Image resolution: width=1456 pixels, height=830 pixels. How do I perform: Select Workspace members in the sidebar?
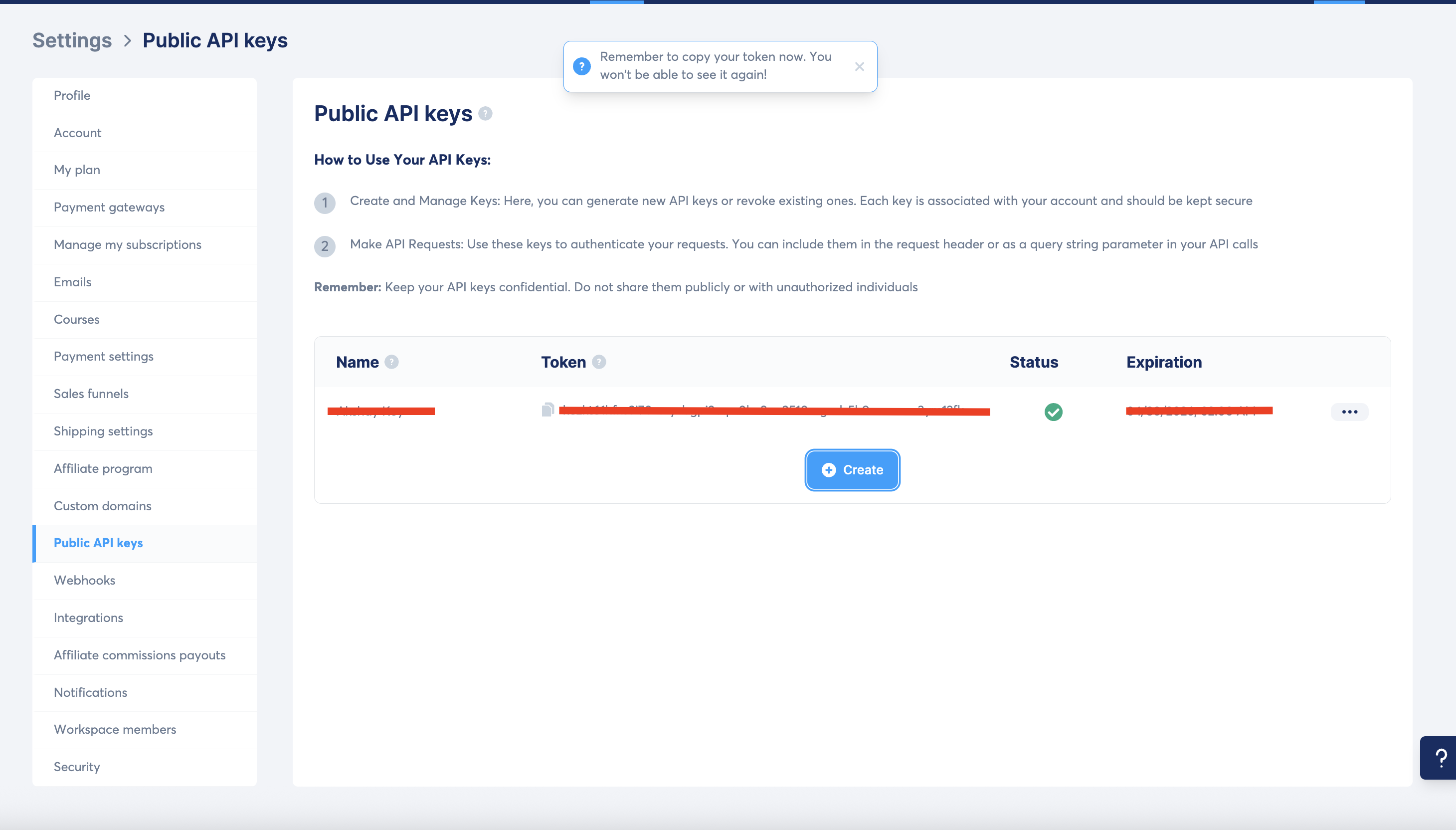(x=115, y=729)
